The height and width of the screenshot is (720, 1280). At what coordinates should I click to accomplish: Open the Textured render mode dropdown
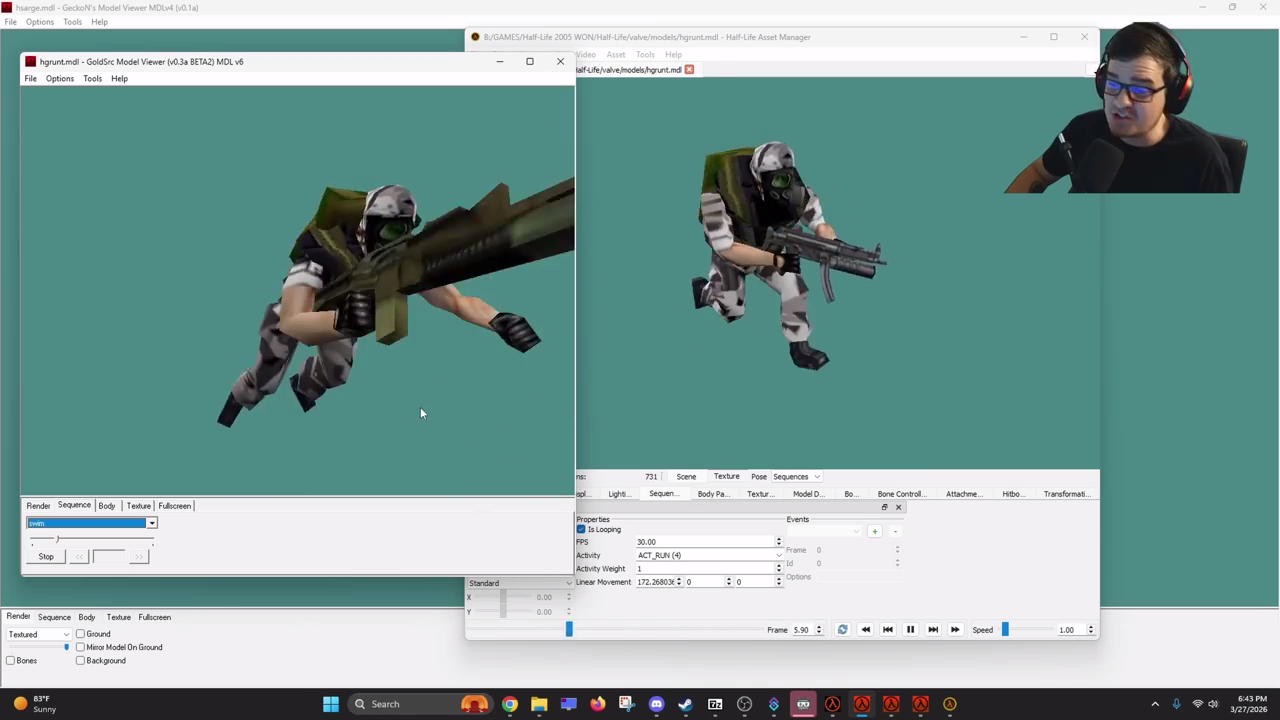(39, 634)
